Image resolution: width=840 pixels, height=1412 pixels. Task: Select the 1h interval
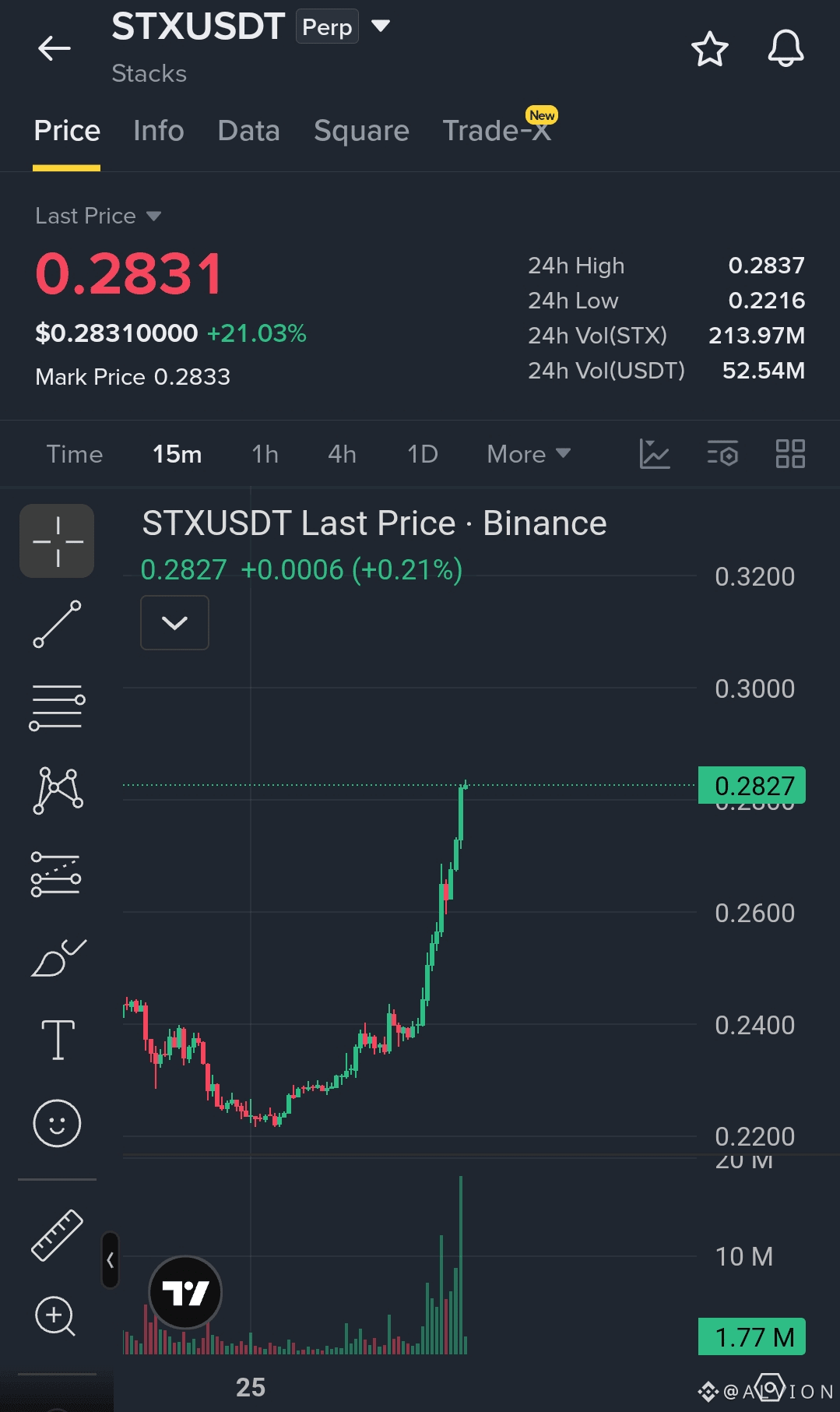pyautogui.click(x=265, y=454)
